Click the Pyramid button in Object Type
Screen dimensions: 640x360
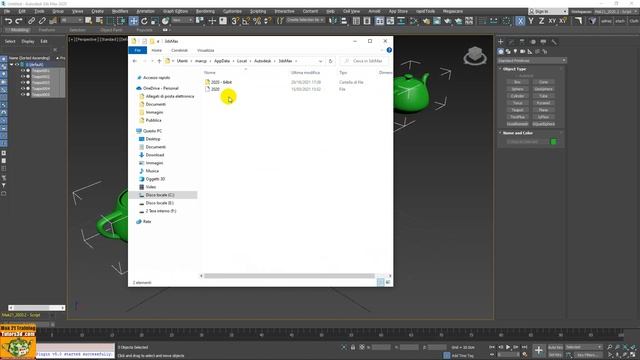[x=543, y=103]
